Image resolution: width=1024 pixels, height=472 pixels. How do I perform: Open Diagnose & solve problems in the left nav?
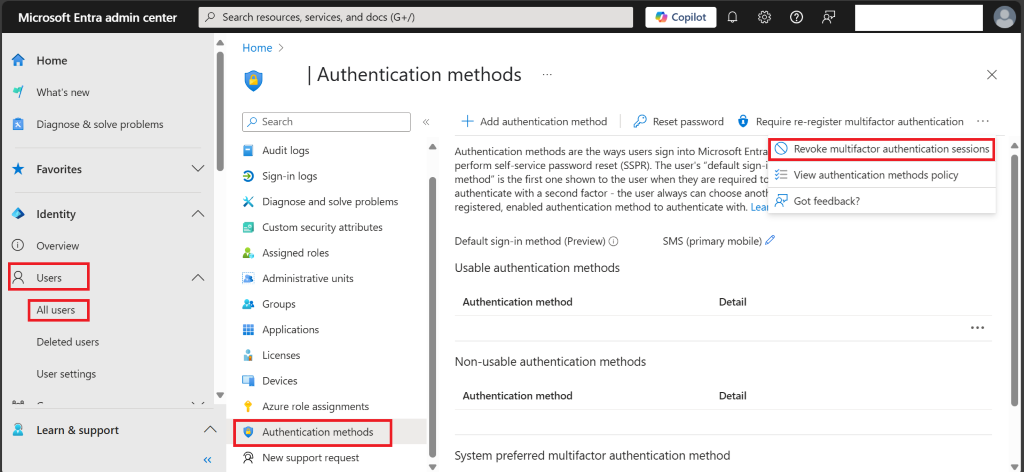pos(100,124)
